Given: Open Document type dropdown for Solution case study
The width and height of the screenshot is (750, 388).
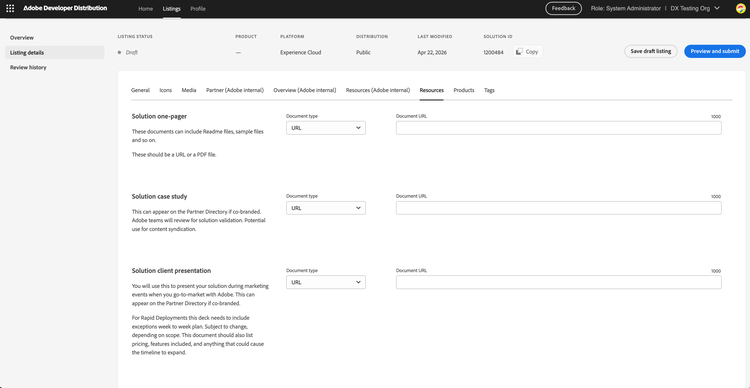Looking at the screenshot, I should coord(326,208).
